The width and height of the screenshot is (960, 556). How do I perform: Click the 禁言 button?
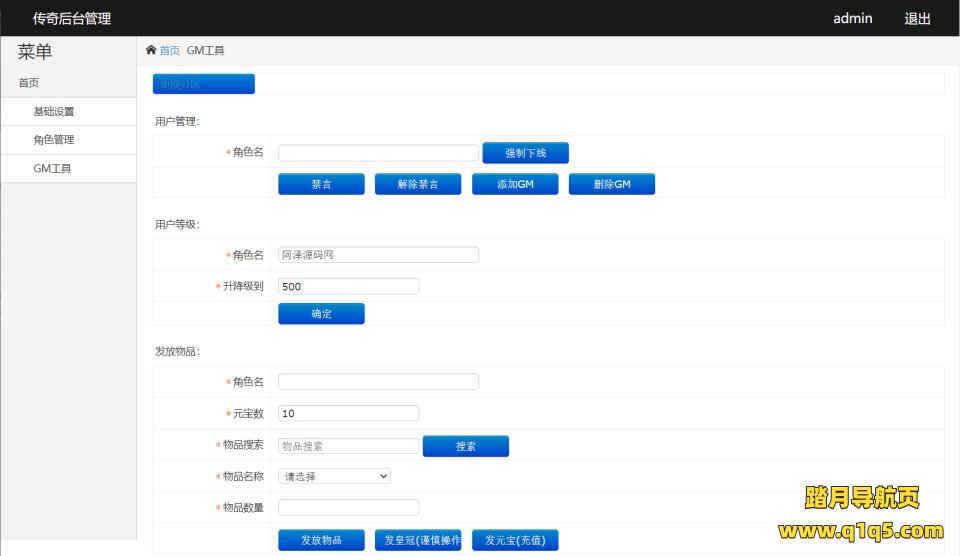click(321, 184)
